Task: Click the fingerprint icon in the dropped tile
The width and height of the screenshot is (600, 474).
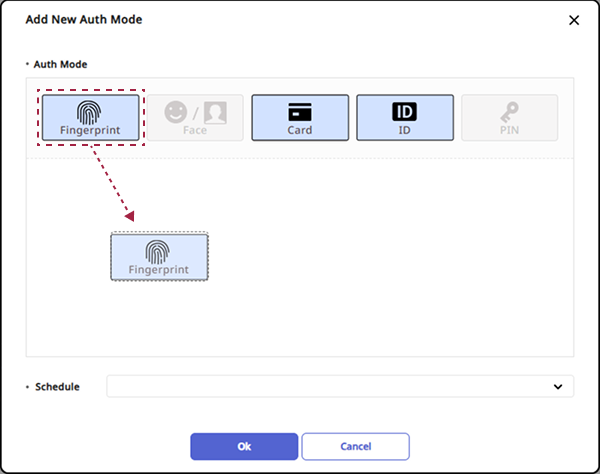Action: click(x=159, y=251)
